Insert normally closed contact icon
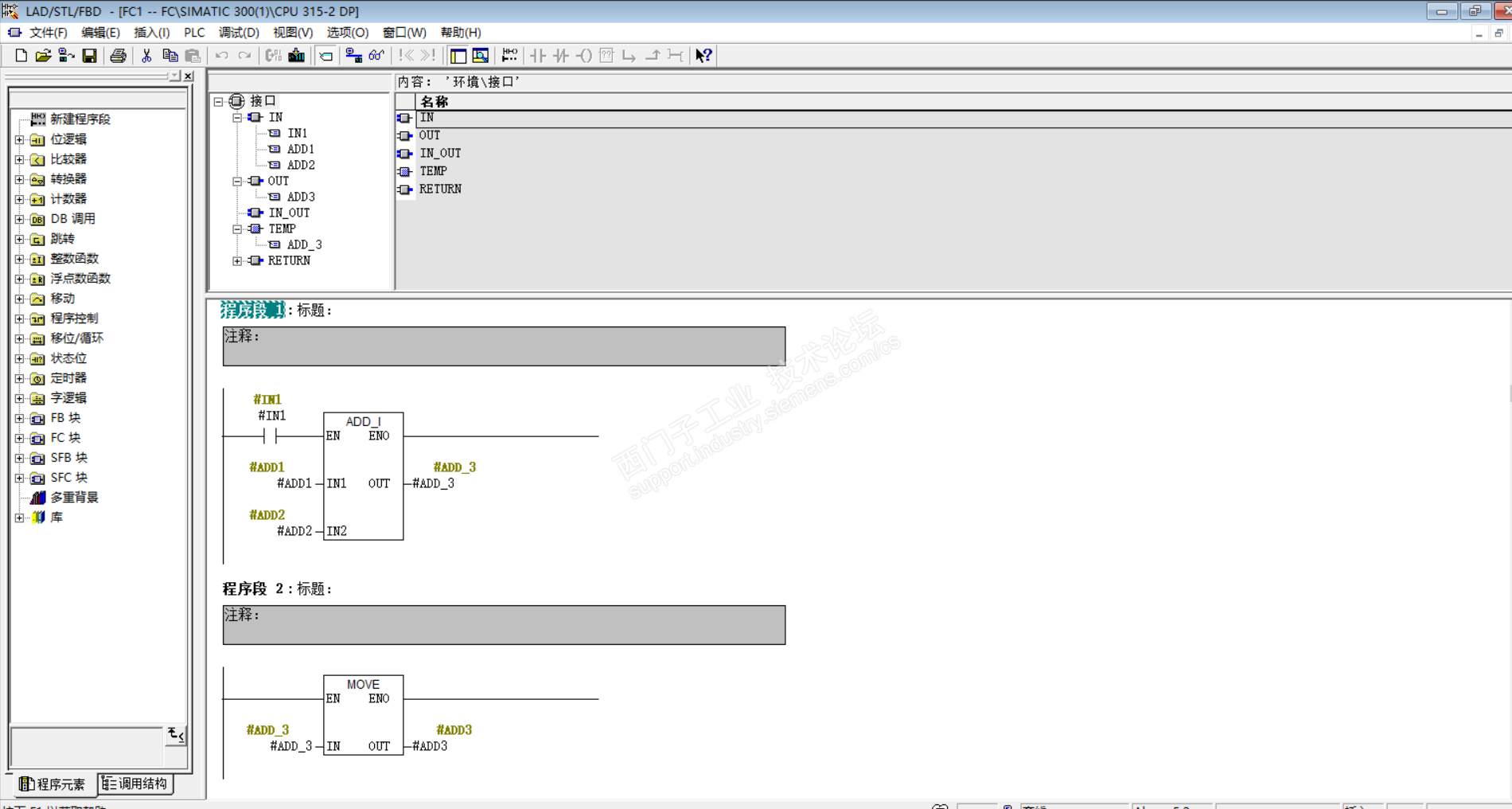This screenshot has height=809, width=1512. (x=561, y=55)
